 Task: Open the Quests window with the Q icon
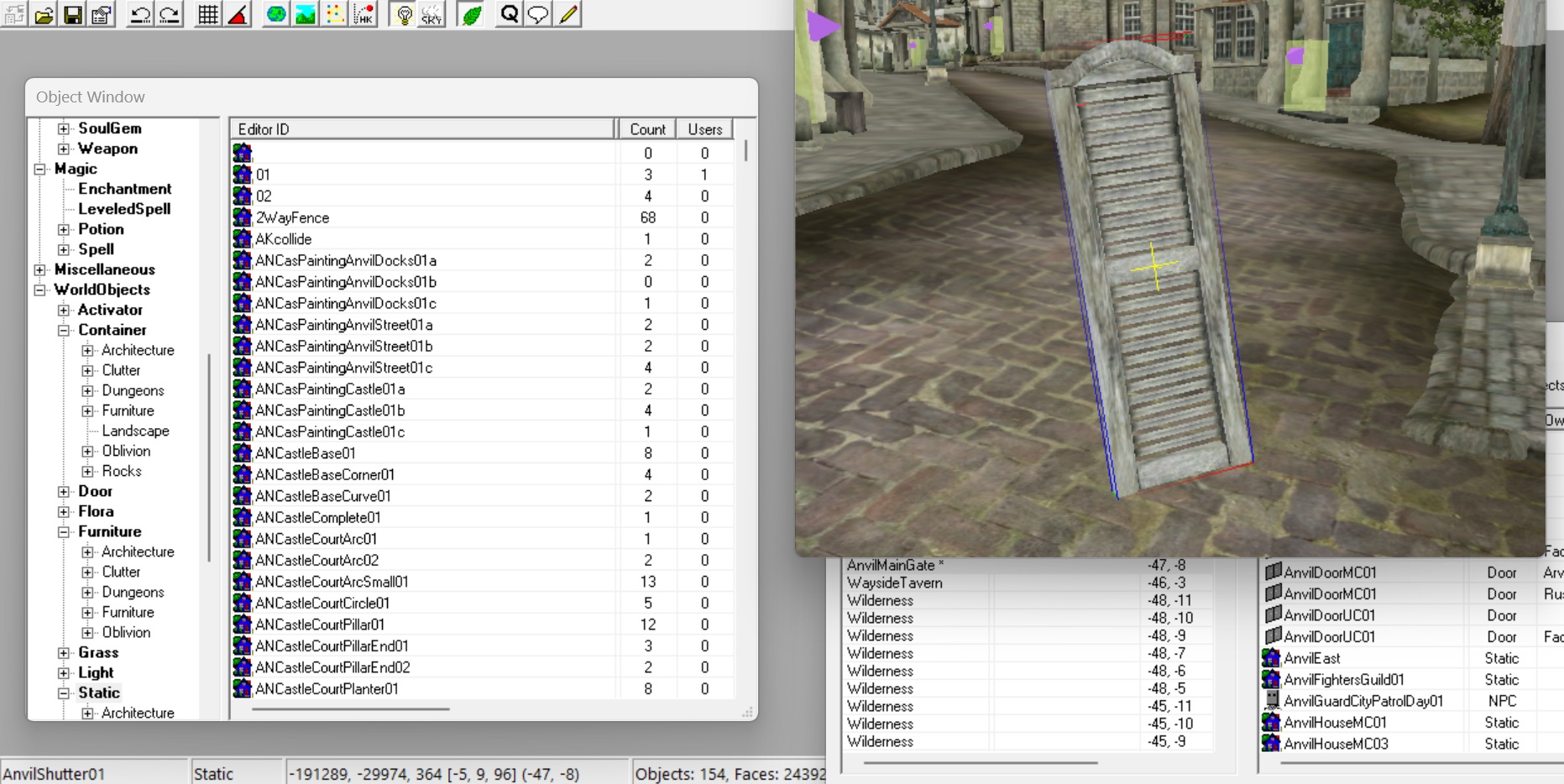tap(509, 14)
